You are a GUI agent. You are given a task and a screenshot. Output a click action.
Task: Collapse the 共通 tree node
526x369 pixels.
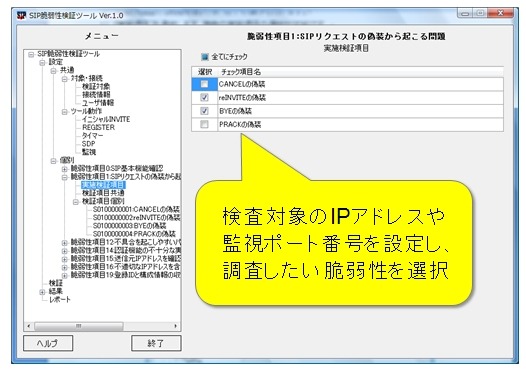(x=53, y=70)
